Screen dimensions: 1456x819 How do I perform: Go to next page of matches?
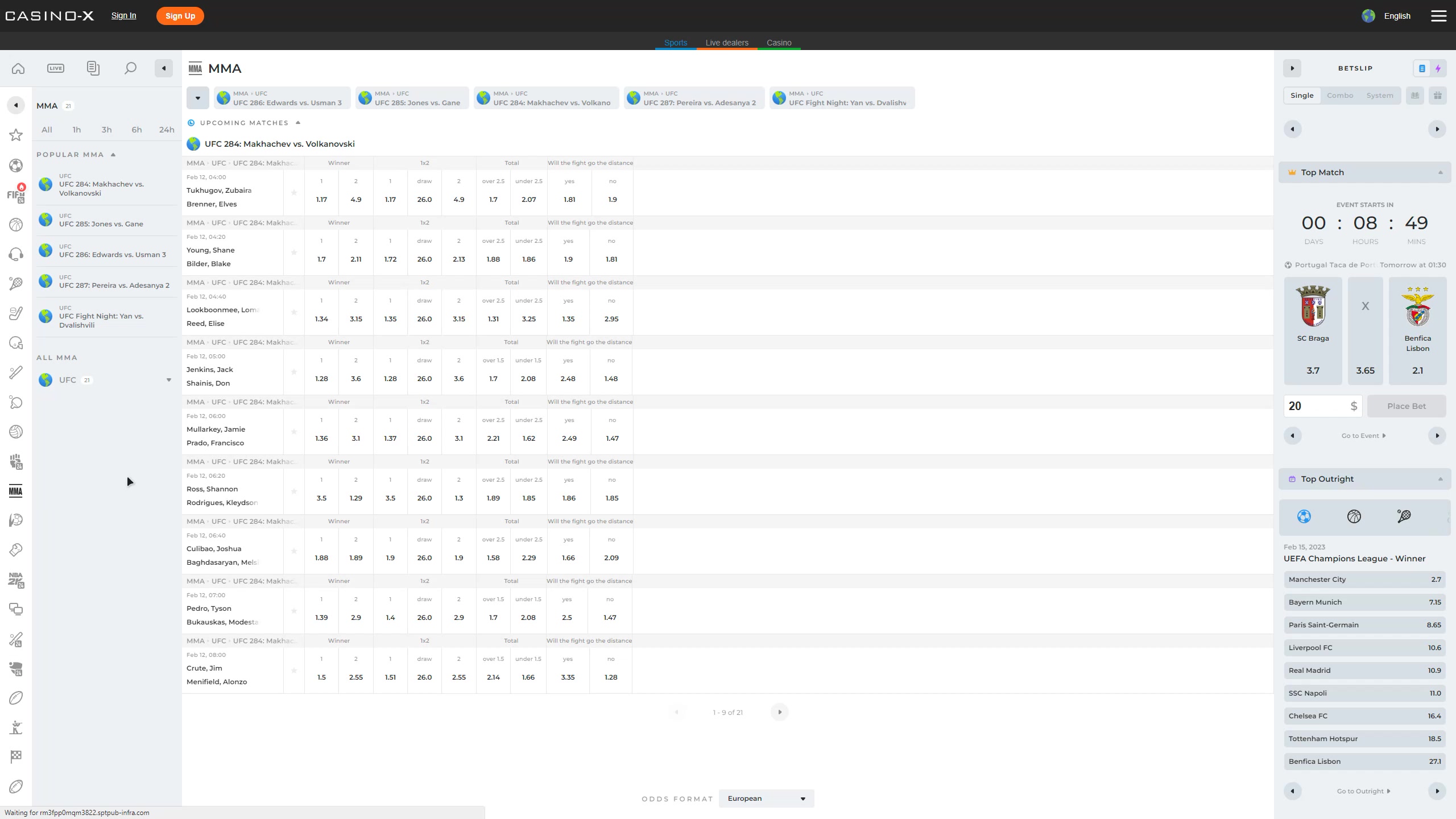[779, 712]
